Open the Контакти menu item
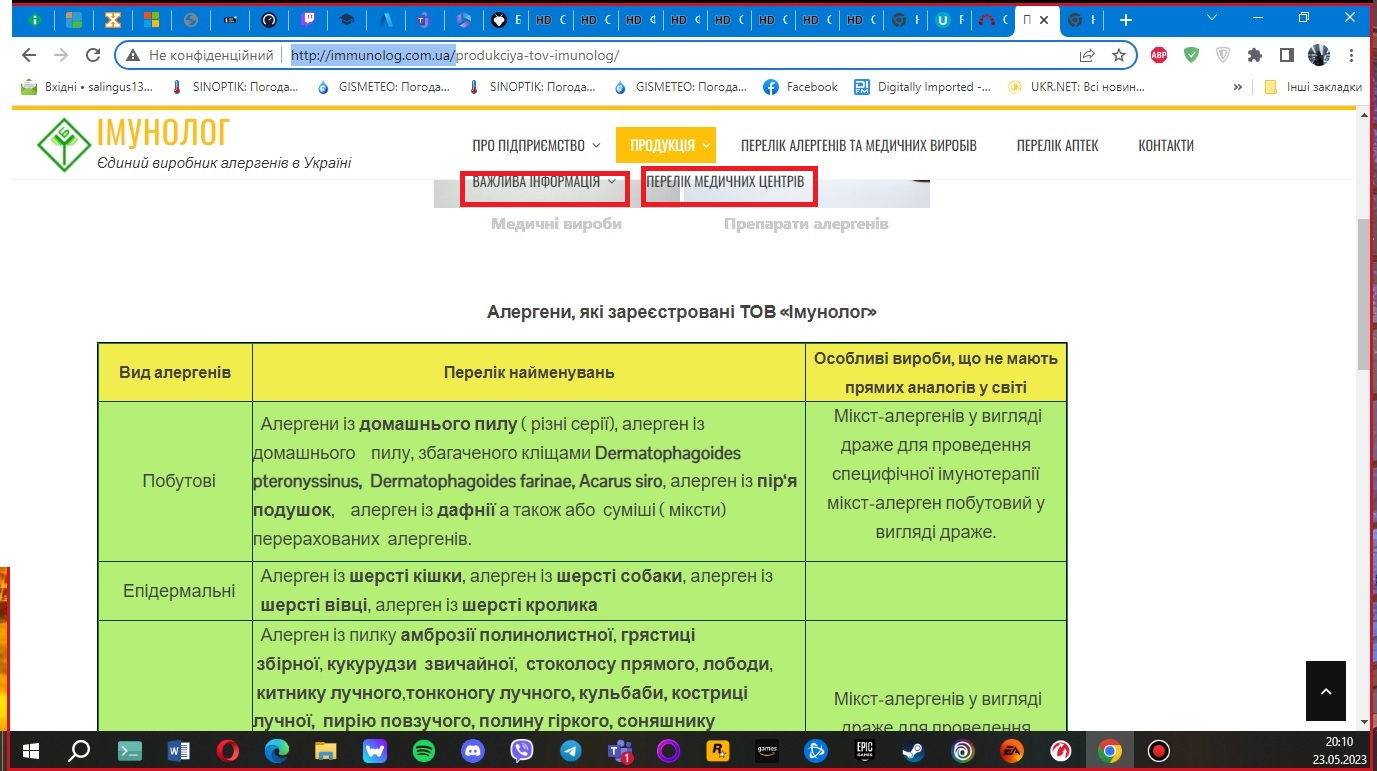The height and width of the screenshot is (771, 1377). click(x=1166, y=145)
